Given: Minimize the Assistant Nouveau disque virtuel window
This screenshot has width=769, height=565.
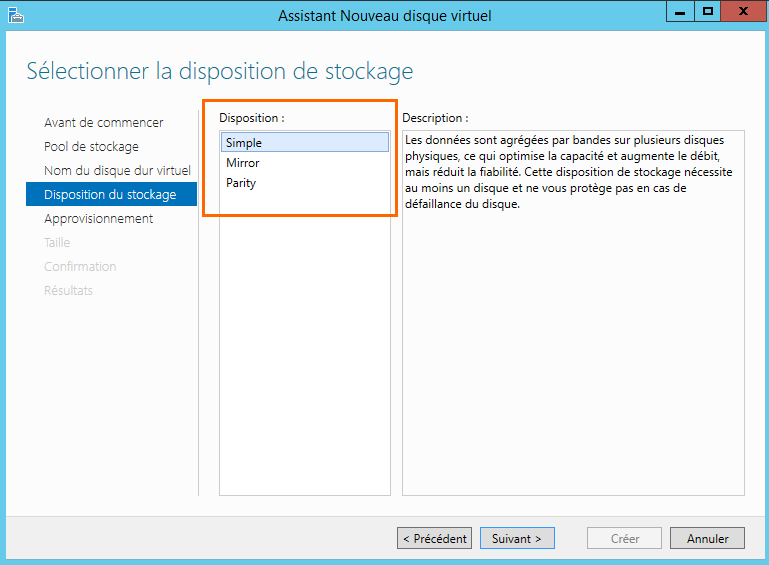Looking at the screenshot, I should [x=682, y=12].
